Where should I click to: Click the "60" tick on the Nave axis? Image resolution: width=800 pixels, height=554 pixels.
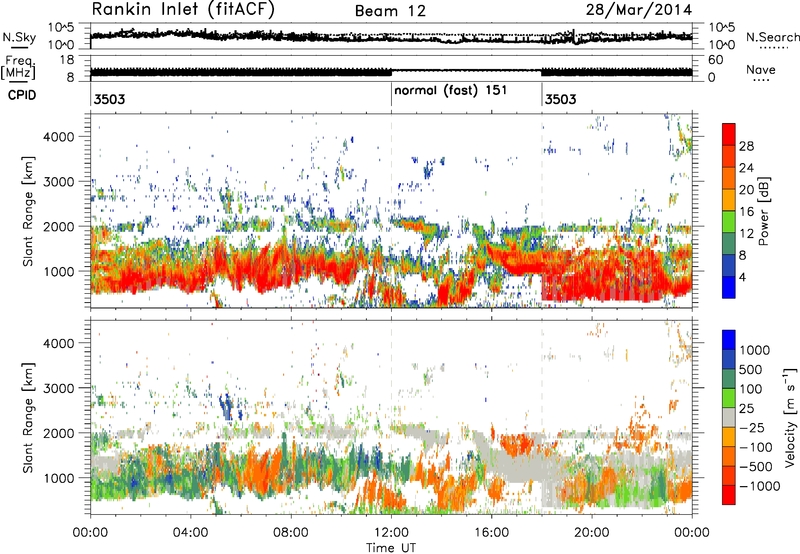pos(716,60)
